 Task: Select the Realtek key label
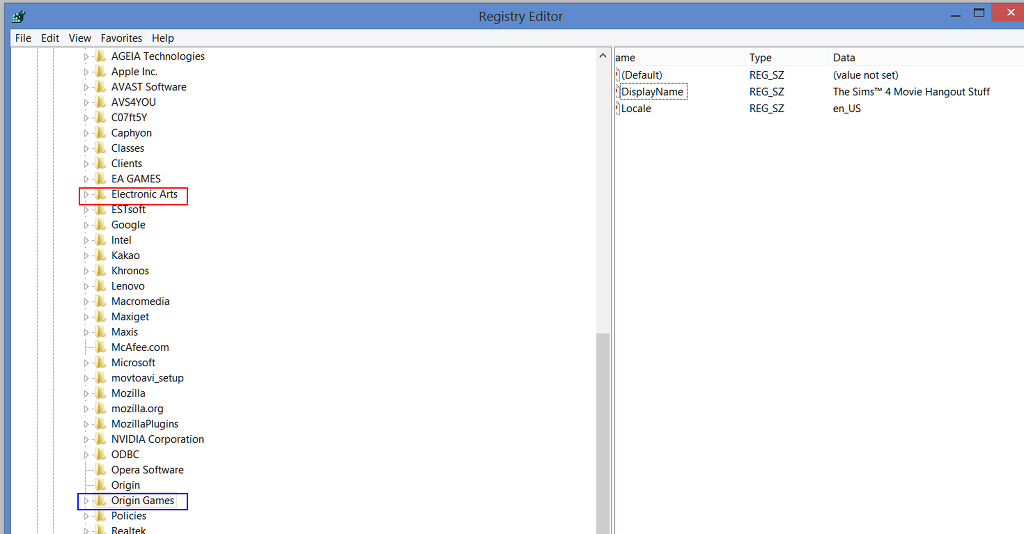coord(129,529)
